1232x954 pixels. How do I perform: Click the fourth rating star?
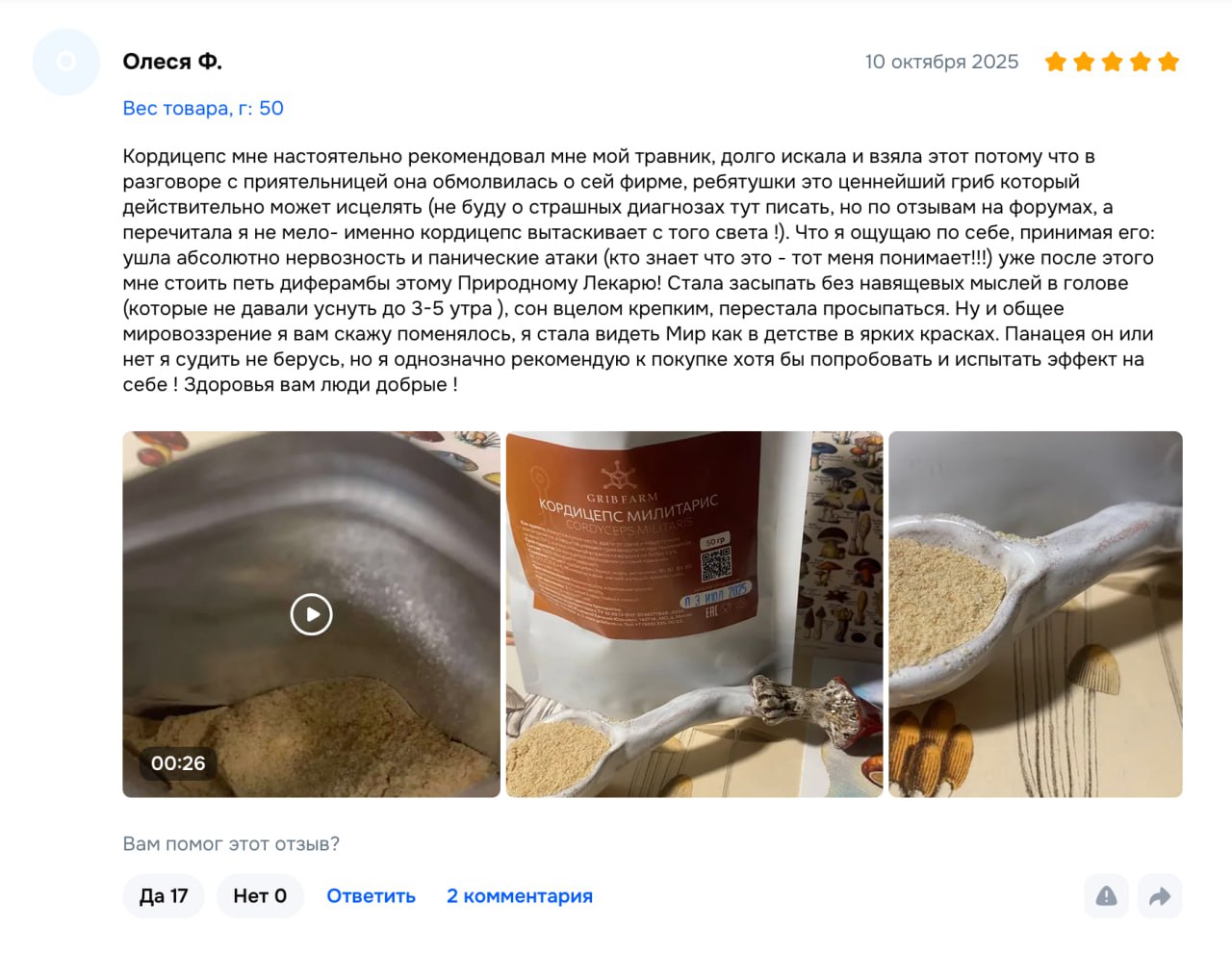(x=1141, y=62)
